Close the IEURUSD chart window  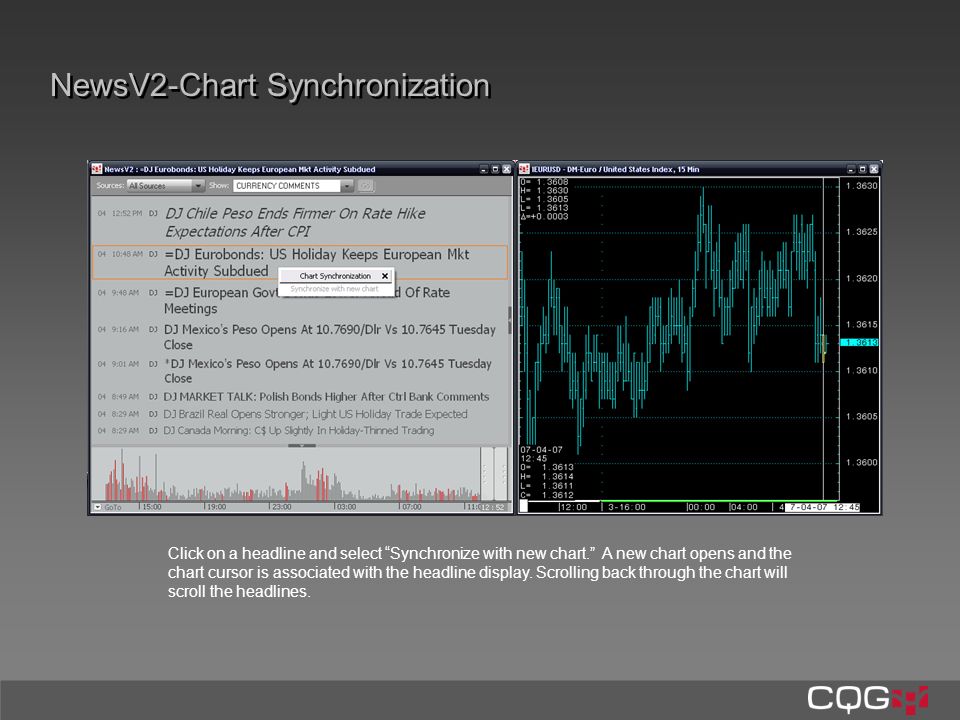coord(874,169)
